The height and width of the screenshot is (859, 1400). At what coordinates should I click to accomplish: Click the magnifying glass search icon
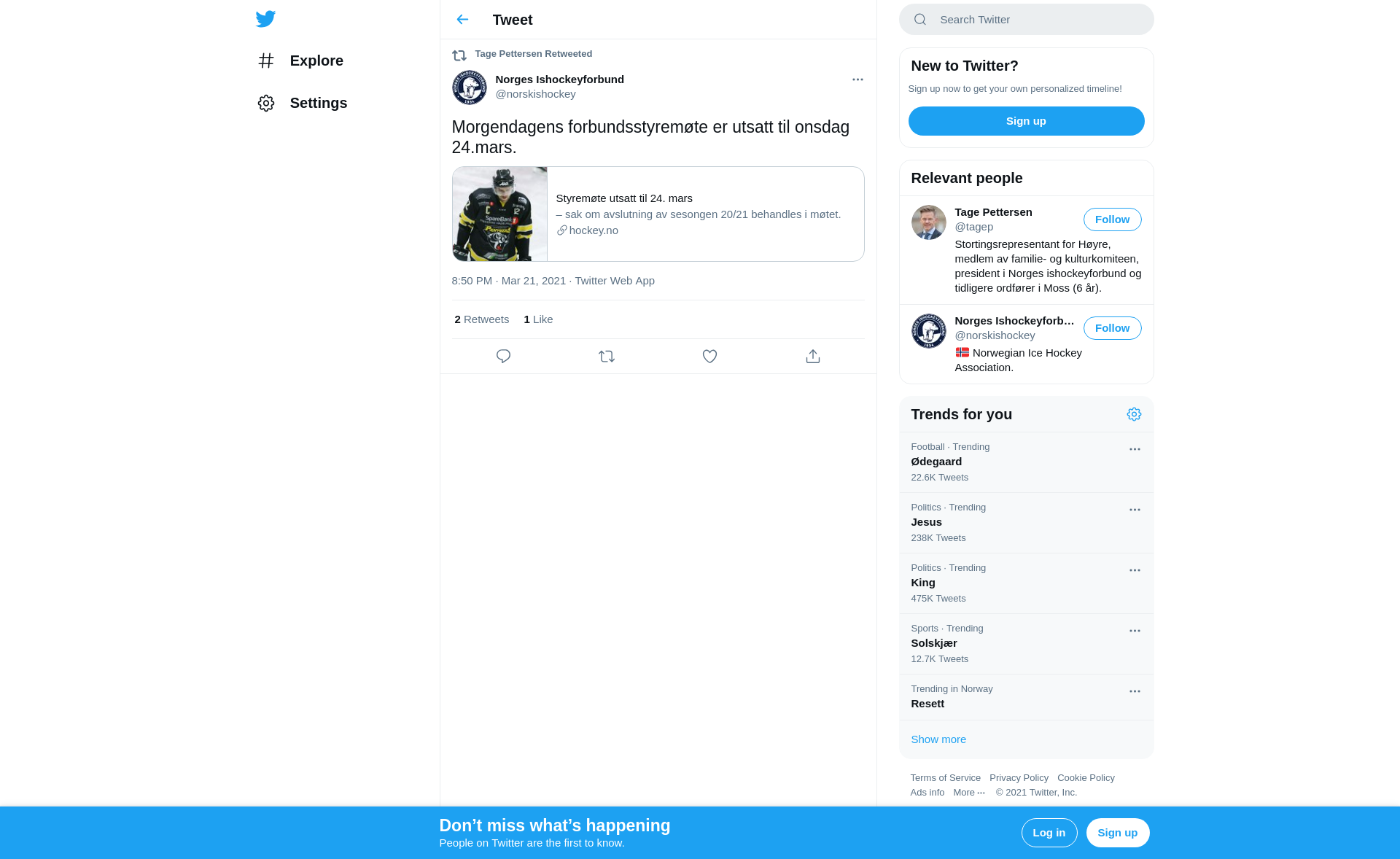pos(920,20)
